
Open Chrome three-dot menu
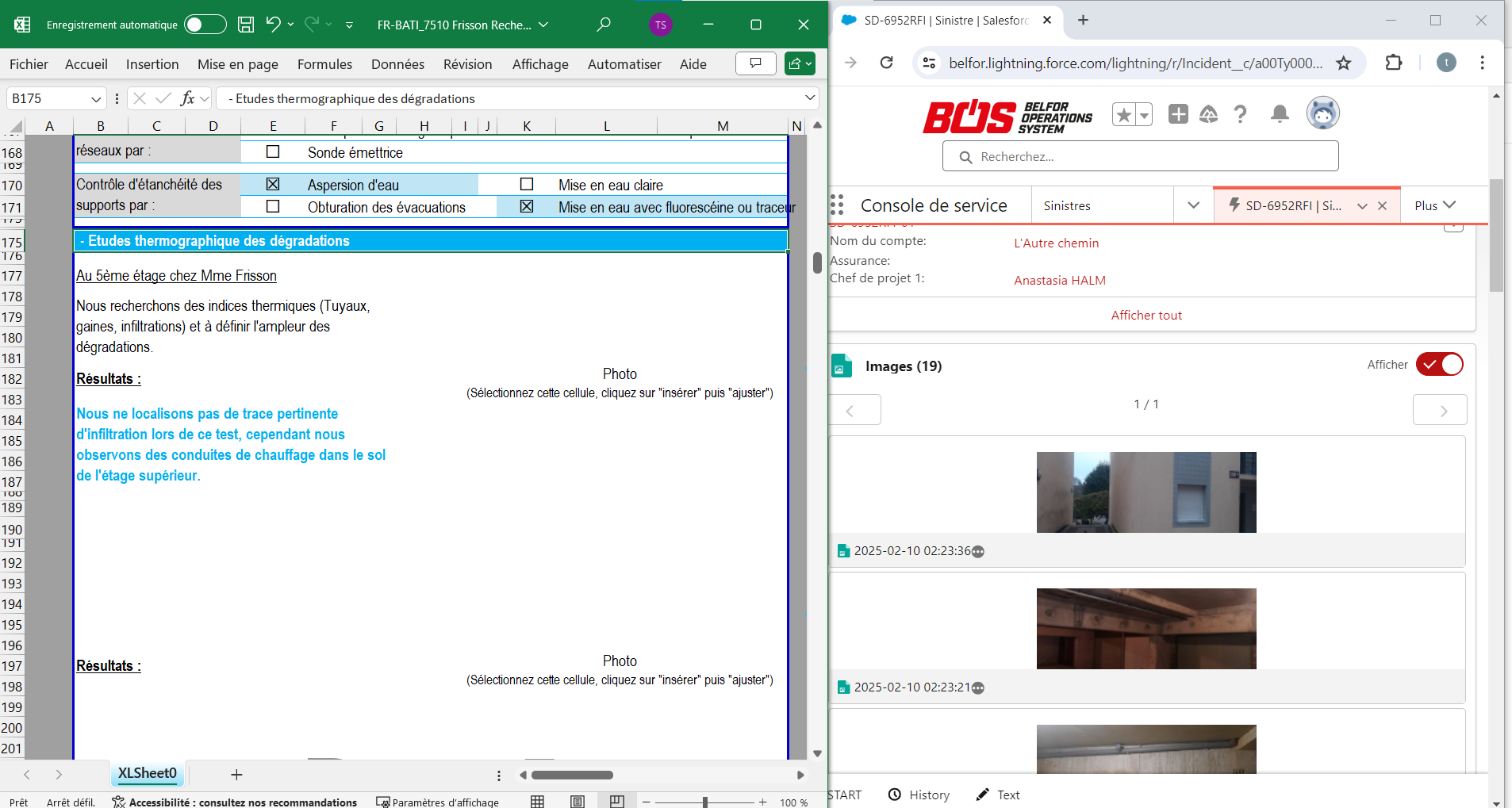click(1482, 63)
